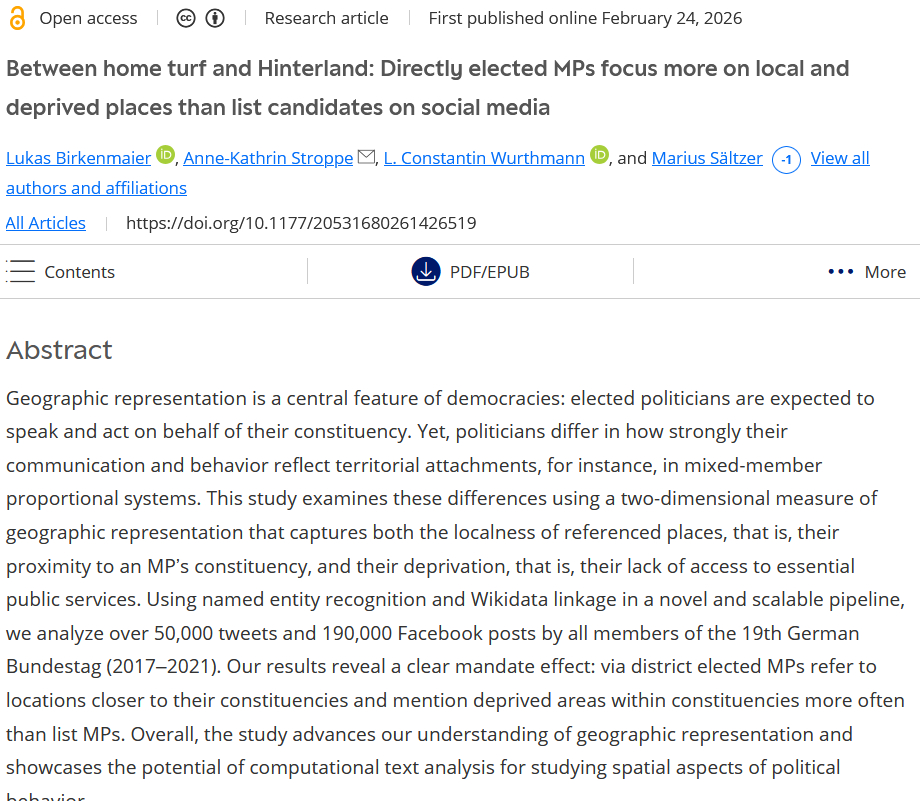Click the PDF/EPUB download icon

(426, 272)
